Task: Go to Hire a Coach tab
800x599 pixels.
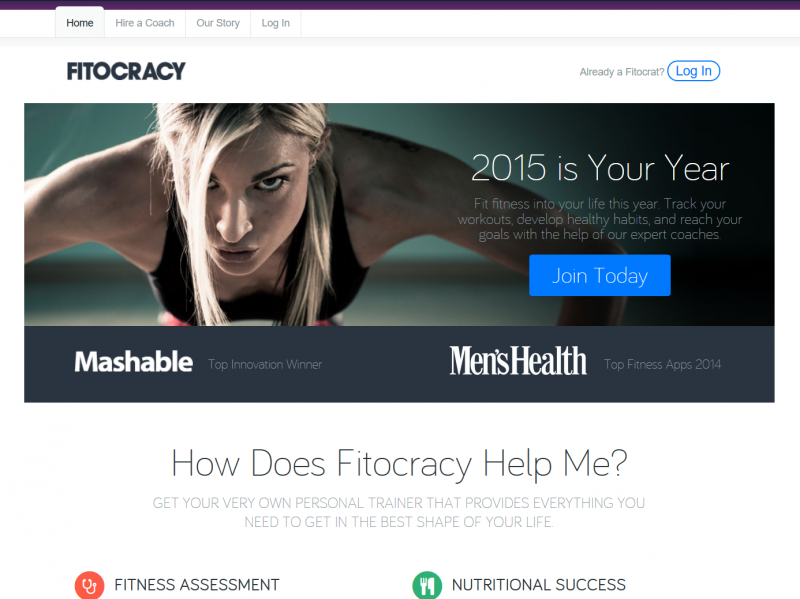Action: click(x=145, y=23)
